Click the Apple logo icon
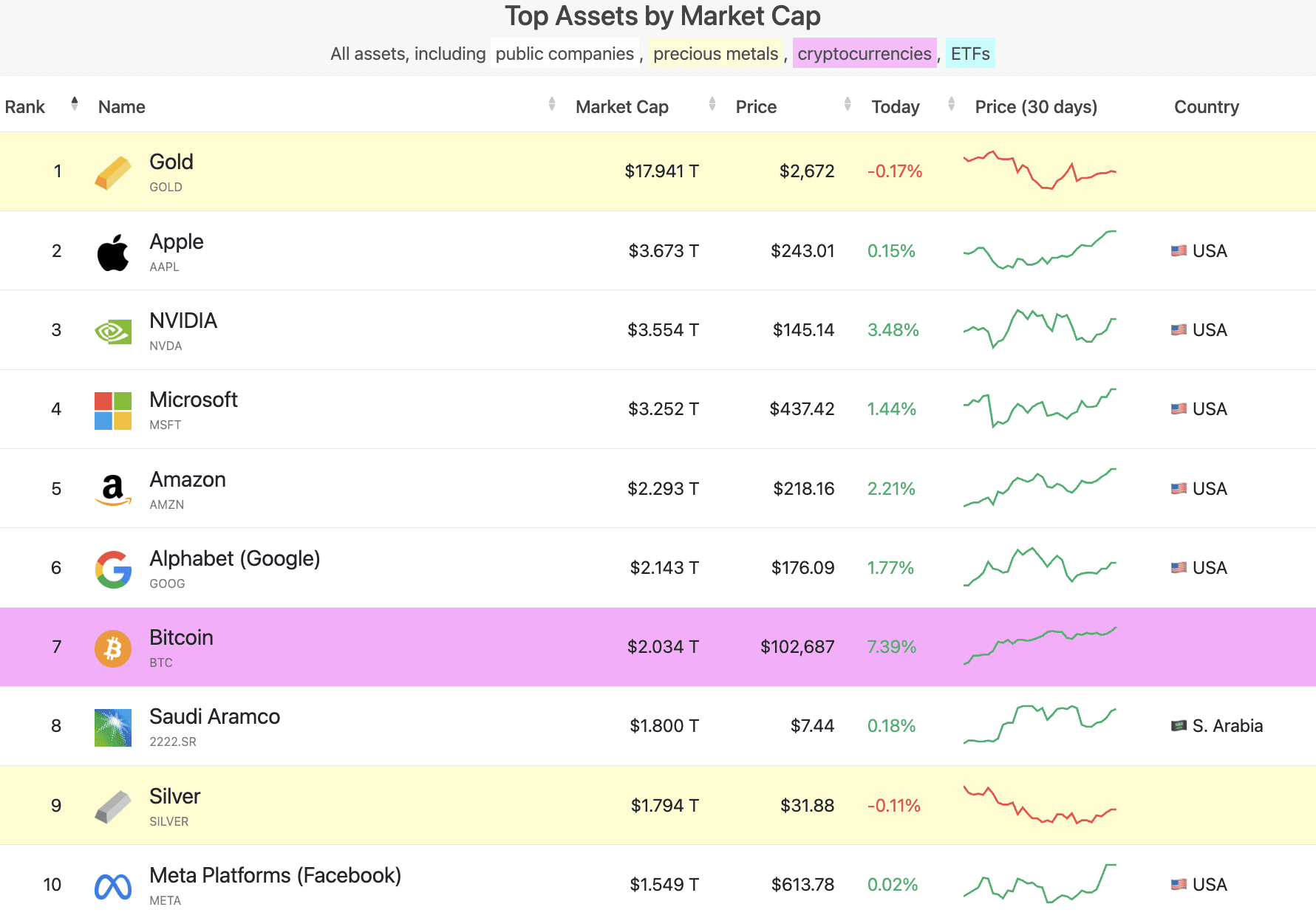Image resolution: width=1316 pixels, height=921 pixels. pos(113,252)
